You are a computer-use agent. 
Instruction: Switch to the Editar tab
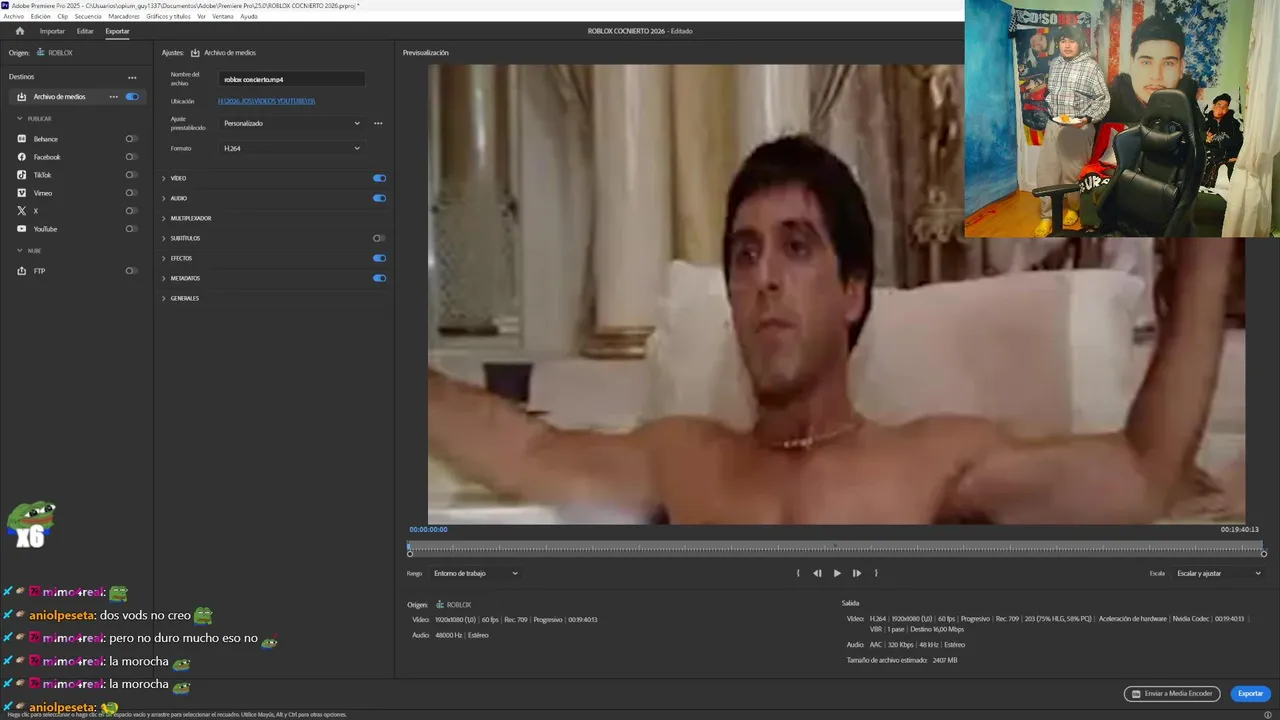click(x=85, y=31)
